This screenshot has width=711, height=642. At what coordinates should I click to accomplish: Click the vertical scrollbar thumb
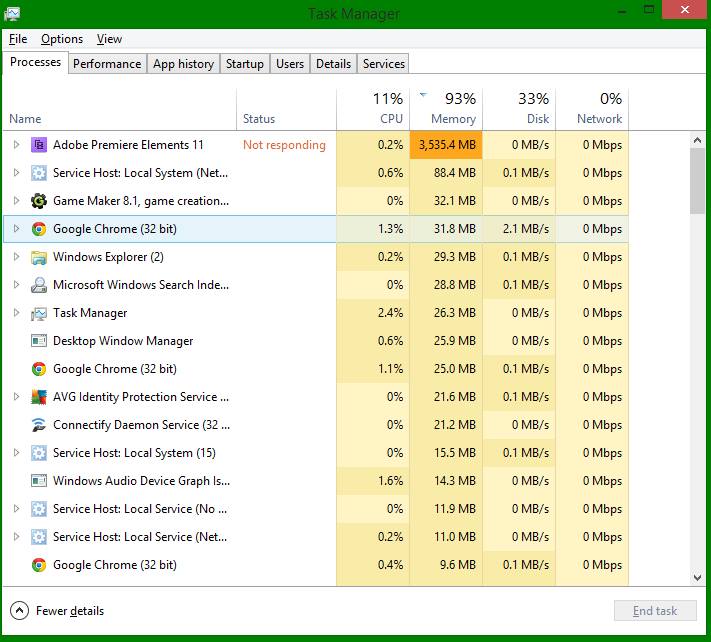pyautogui.click(x=697, y=181)
